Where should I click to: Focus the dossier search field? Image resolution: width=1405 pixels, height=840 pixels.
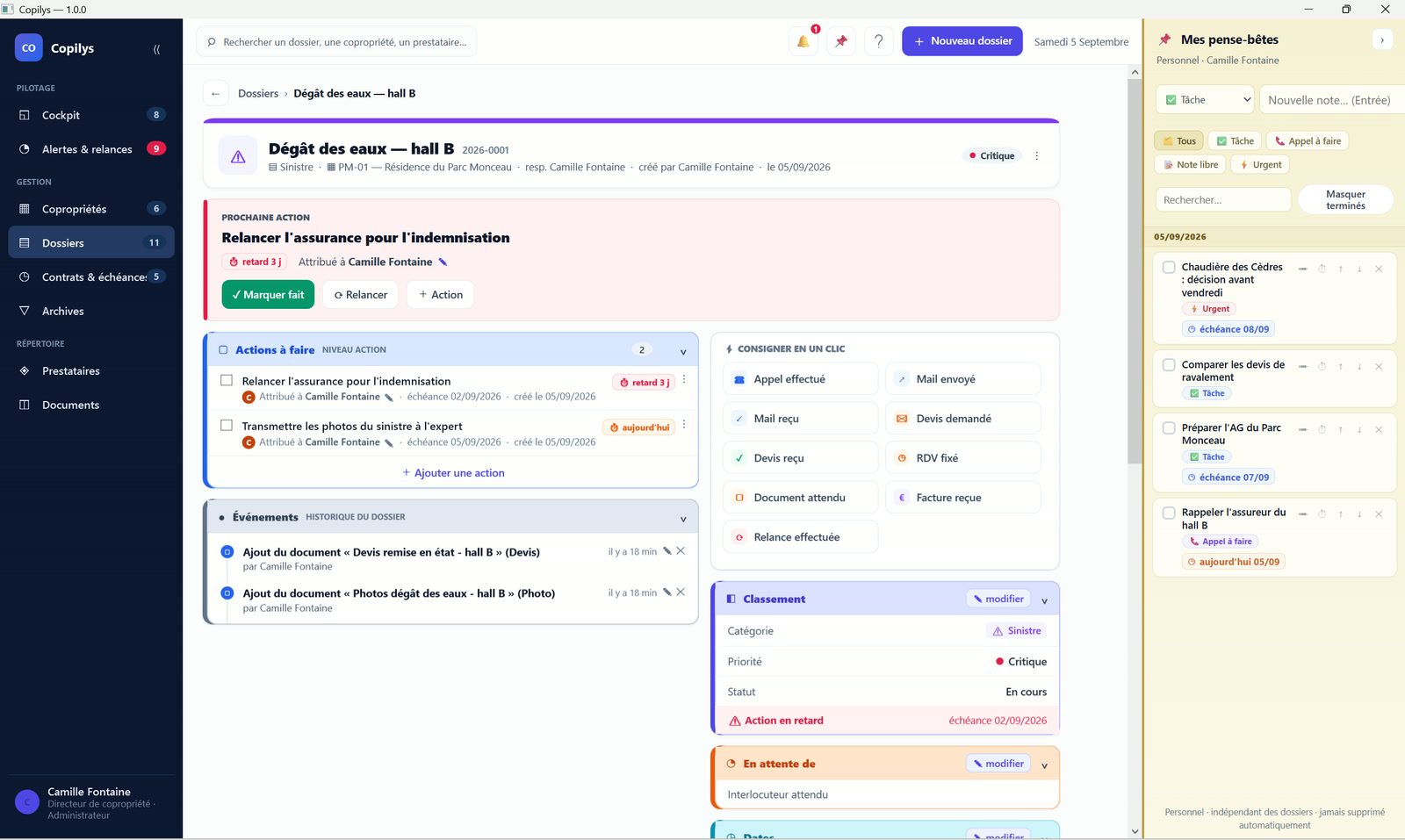tap(336, 41)
